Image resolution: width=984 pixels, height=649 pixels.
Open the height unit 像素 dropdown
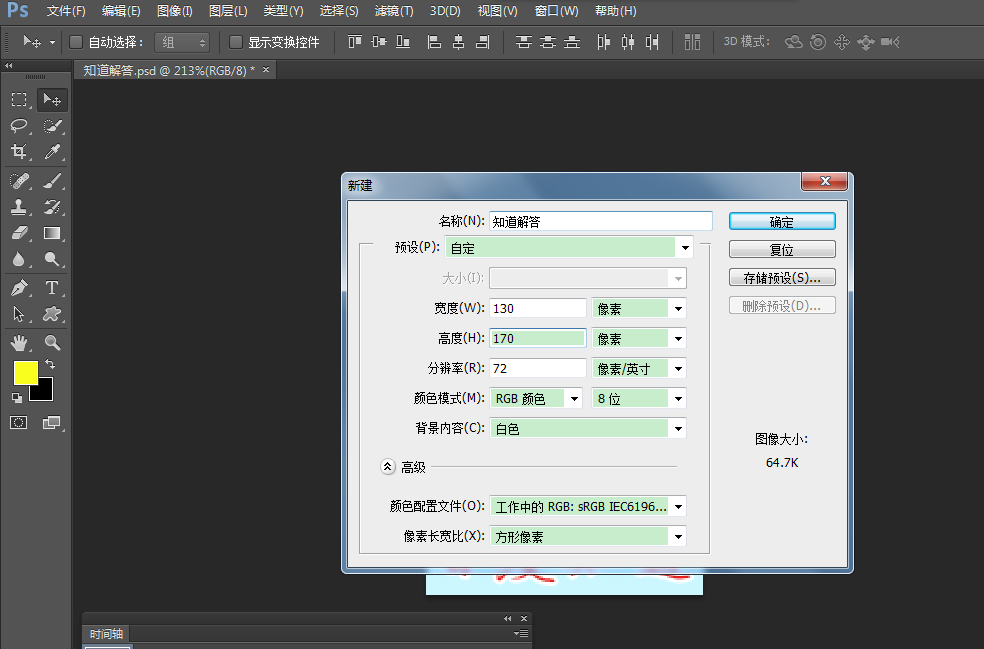click(639, 338)
